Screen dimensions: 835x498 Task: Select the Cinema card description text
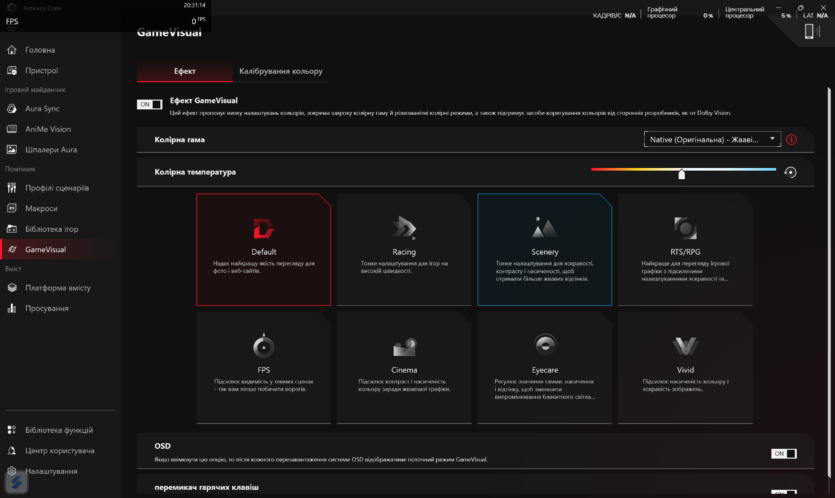point(404,385)
